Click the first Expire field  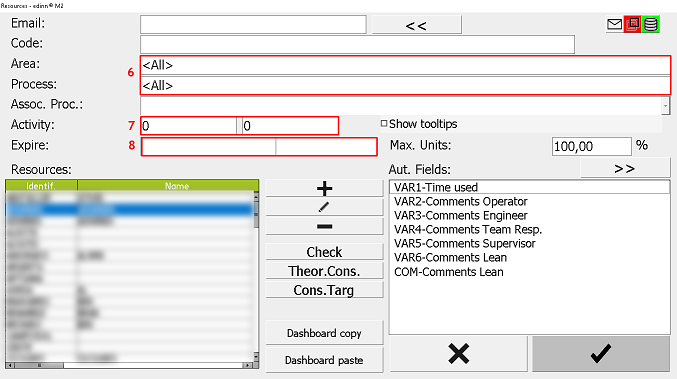[209, 147]
